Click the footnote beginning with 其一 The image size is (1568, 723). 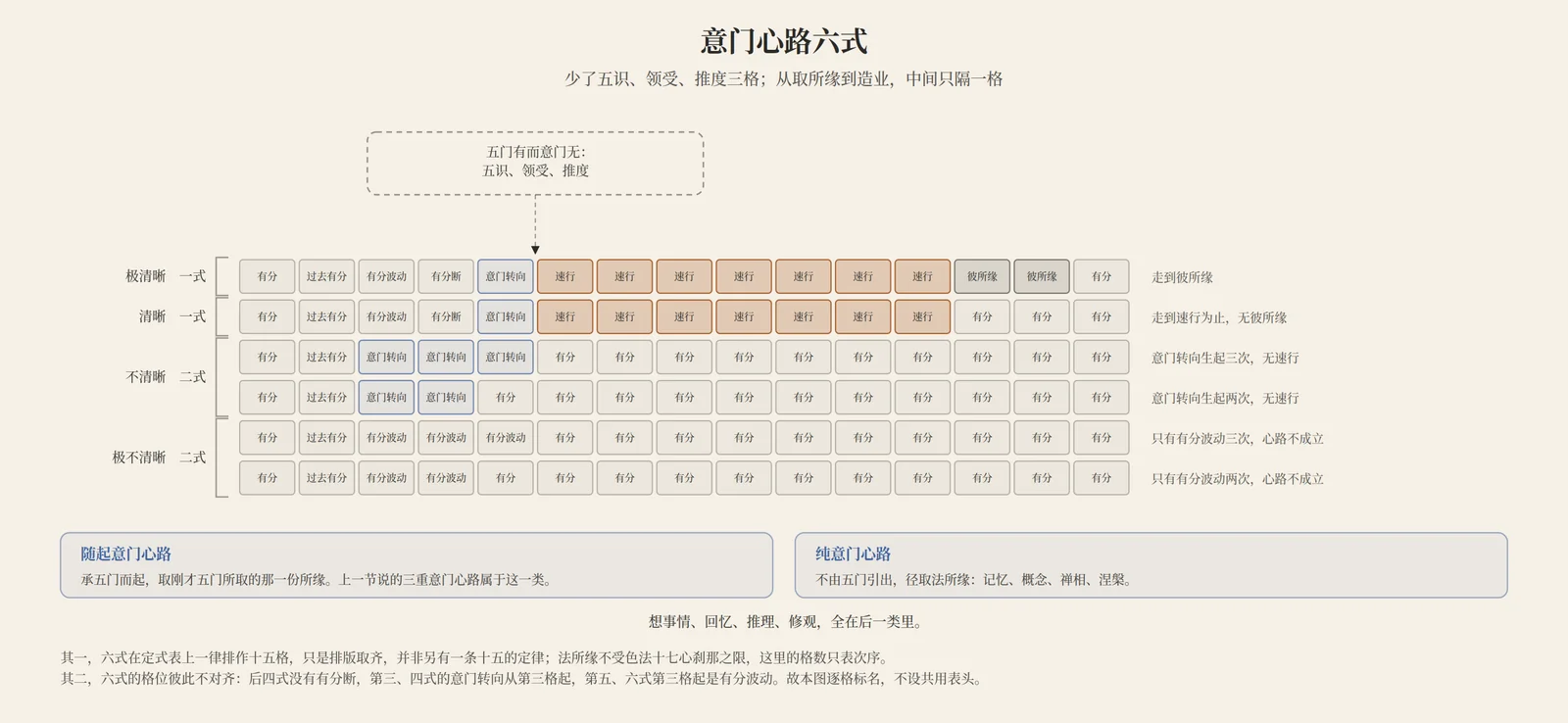(474, 657)
